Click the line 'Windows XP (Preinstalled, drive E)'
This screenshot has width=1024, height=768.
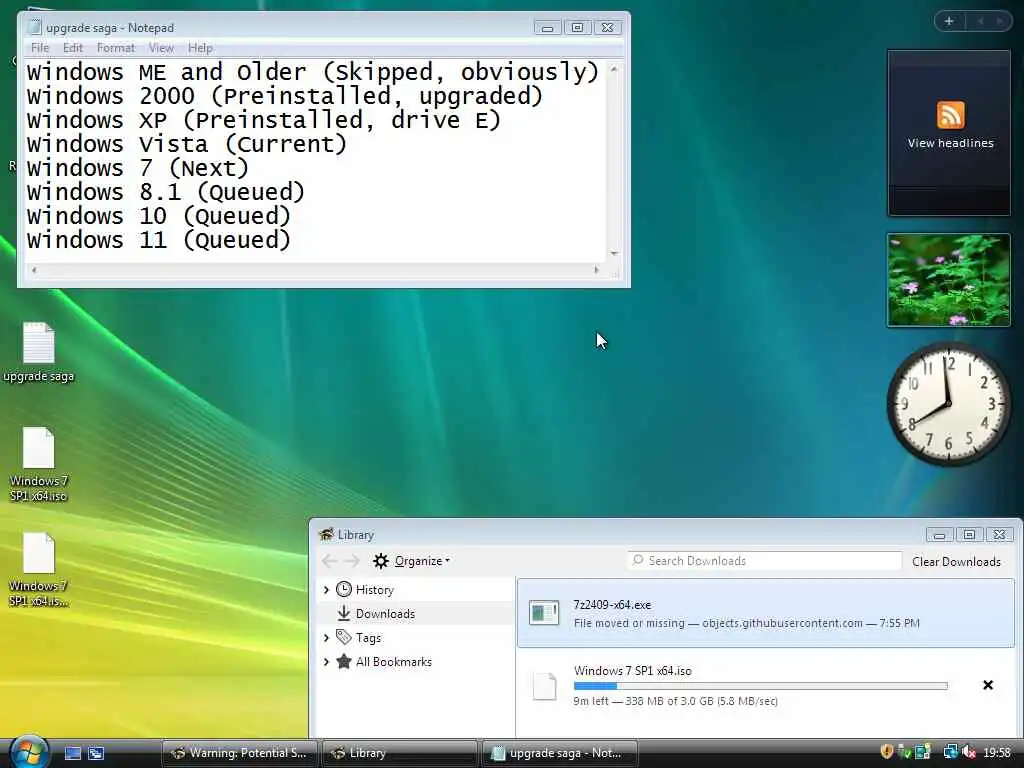263,120
